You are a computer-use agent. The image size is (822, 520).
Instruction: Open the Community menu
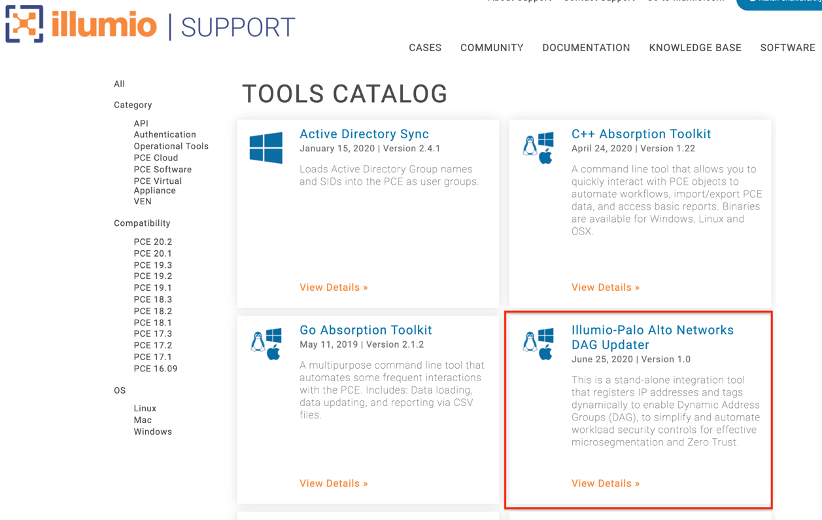pos(492,48)
